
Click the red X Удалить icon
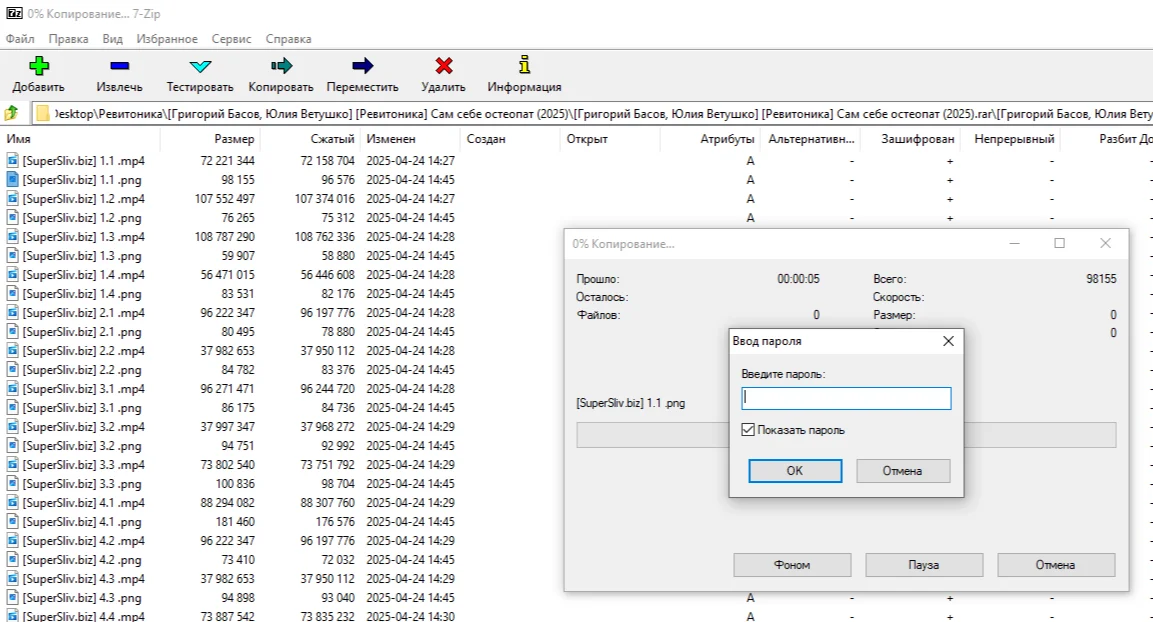[443, 66]
